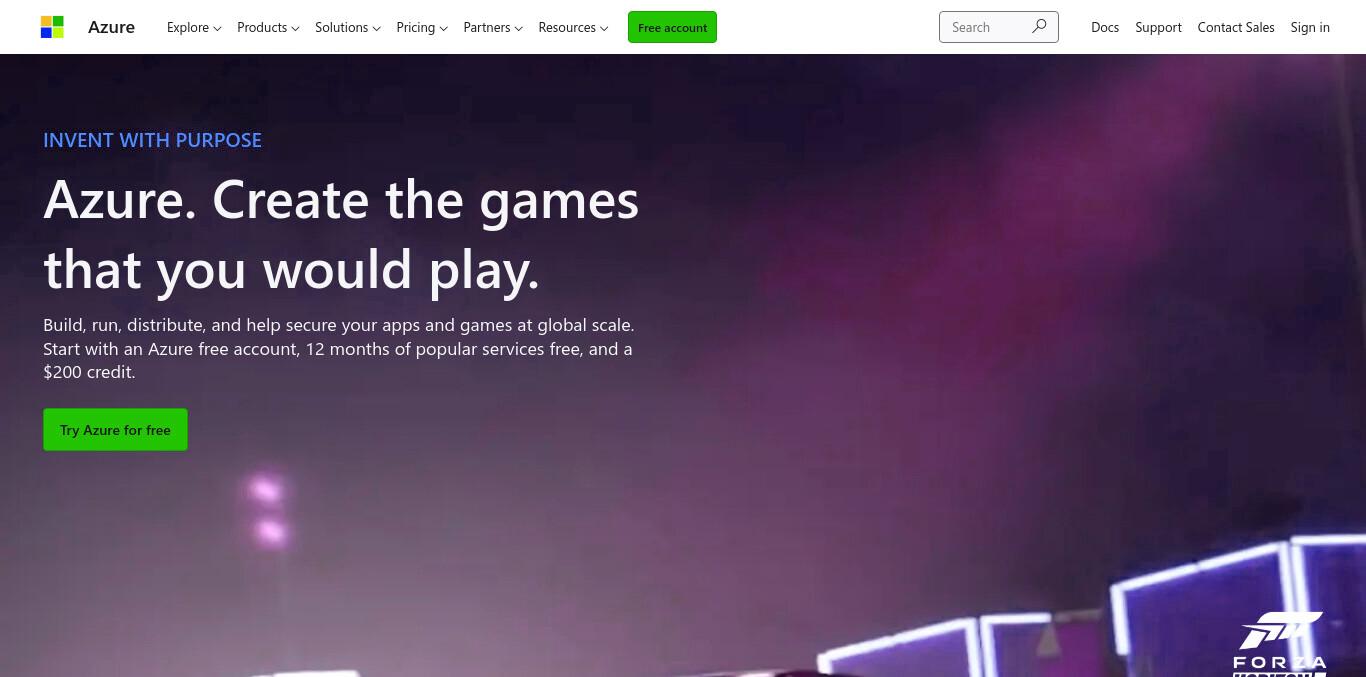Click the hero headline about creating games

341,235
